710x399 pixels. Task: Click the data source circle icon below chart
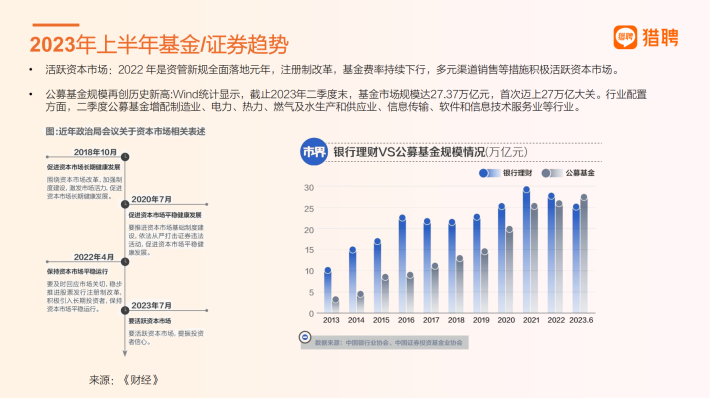point(305,337)
